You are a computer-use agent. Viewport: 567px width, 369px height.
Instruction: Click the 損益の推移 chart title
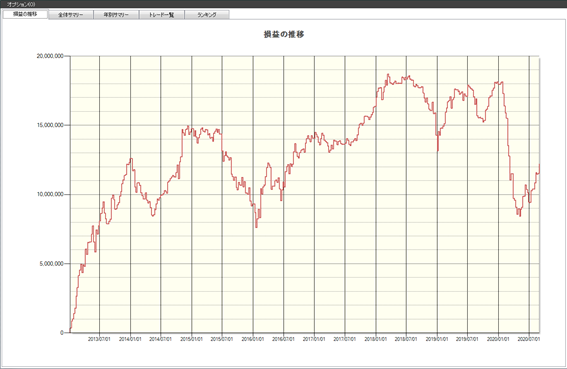tap(284, 34)
